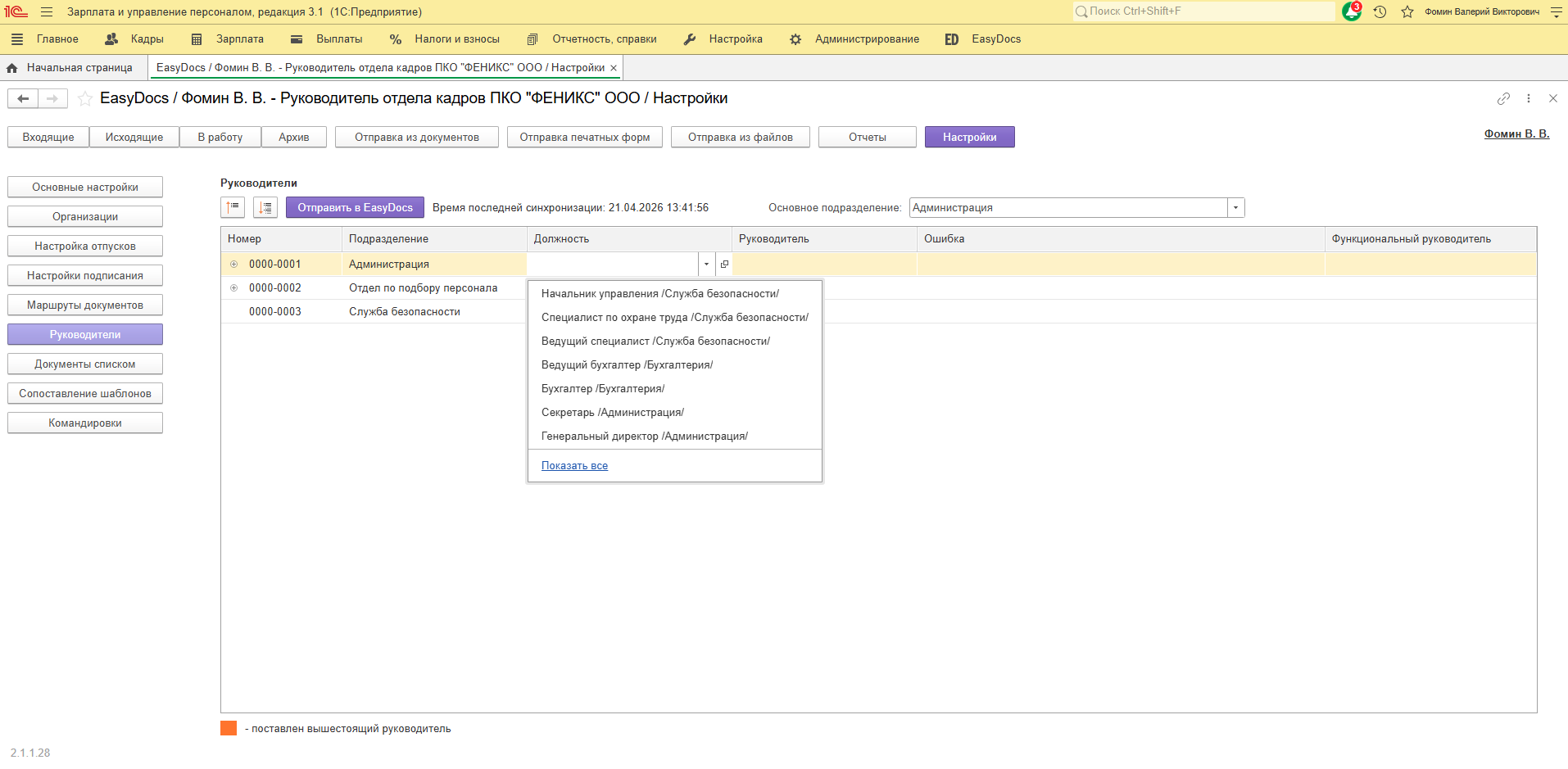This screenshot has height=769, width=1568.
Task: Close the EasyDocs tab via its X
Action: [x=614, y=68]
